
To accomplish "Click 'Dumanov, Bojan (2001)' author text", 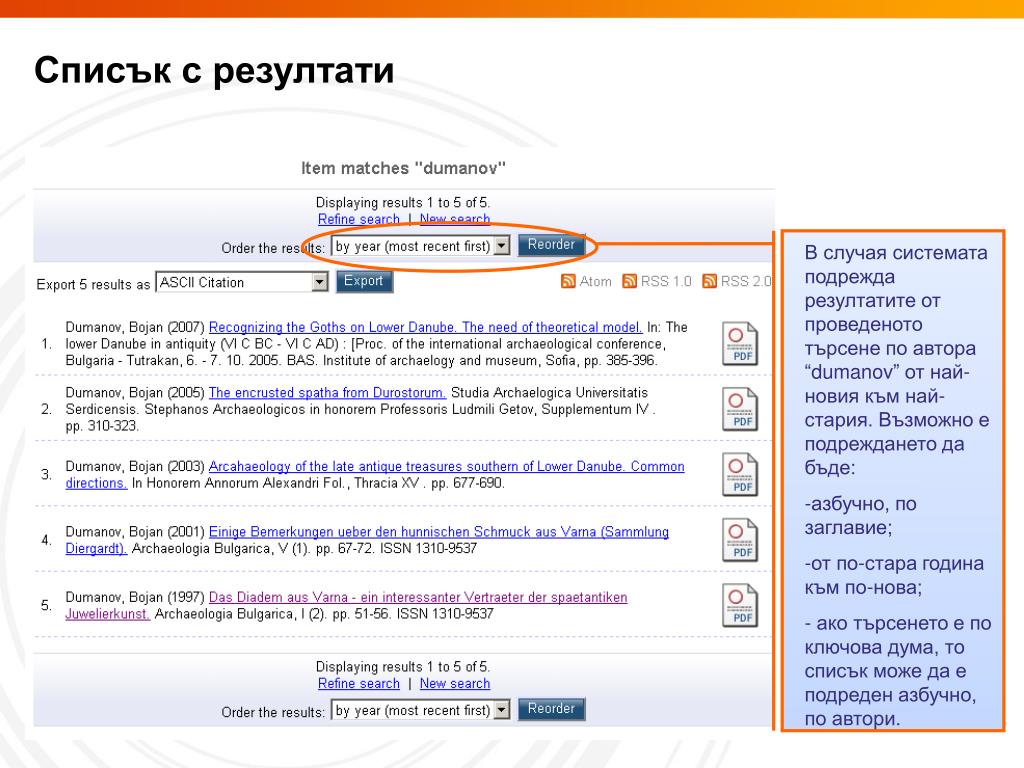I will pyautogui.click(x=135, y=532).
